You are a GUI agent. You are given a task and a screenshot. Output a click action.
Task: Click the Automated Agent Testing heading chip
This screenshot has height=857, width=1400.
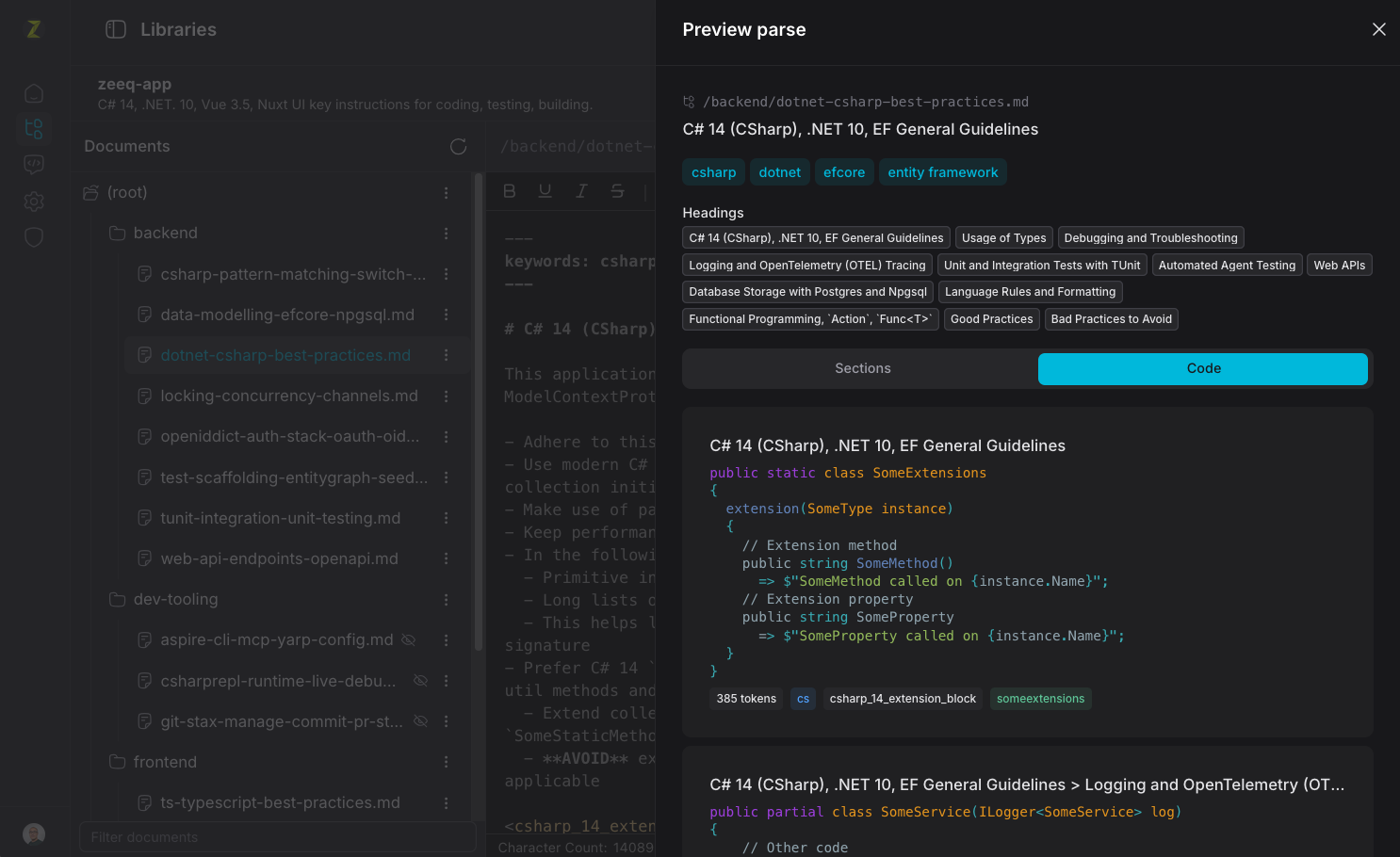[1227, 266]
